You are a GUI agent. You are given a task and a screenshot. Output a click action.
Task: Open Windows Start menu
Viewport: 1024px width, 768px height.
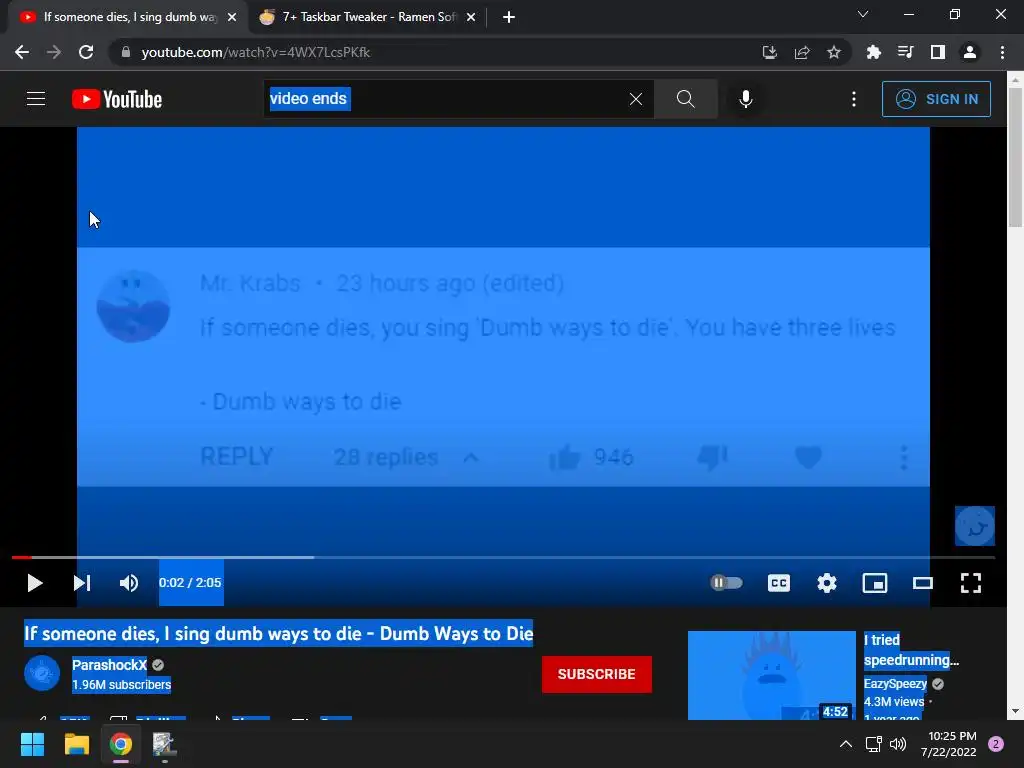(x=32, y=744)
